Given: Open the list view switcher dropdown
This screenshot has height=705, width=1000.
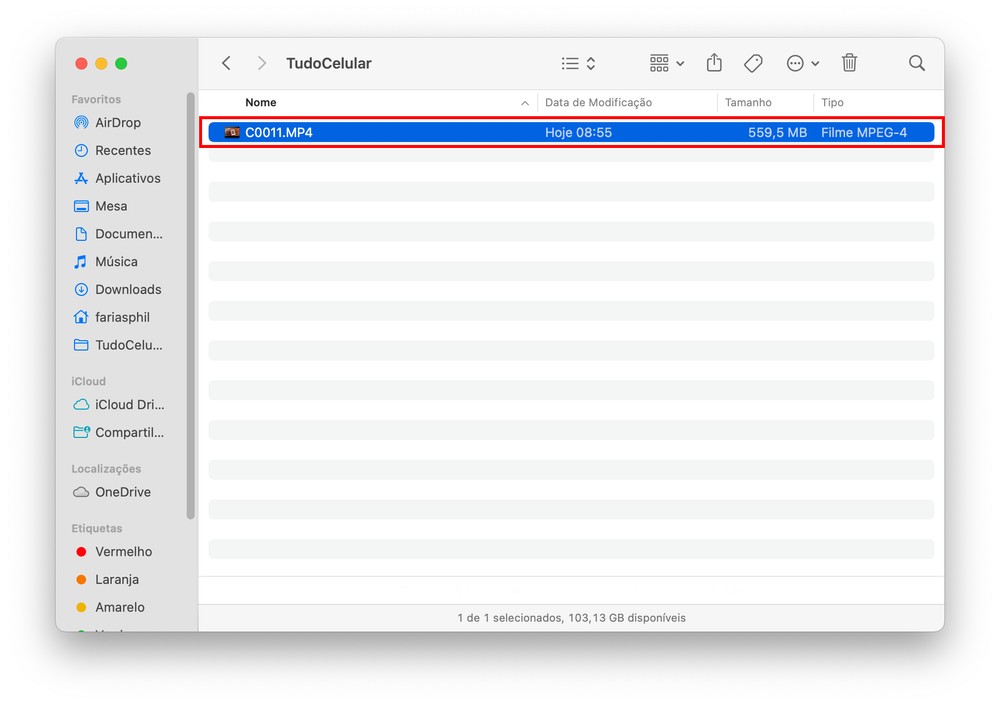Looking at the screenshot, I should (578, 63).
